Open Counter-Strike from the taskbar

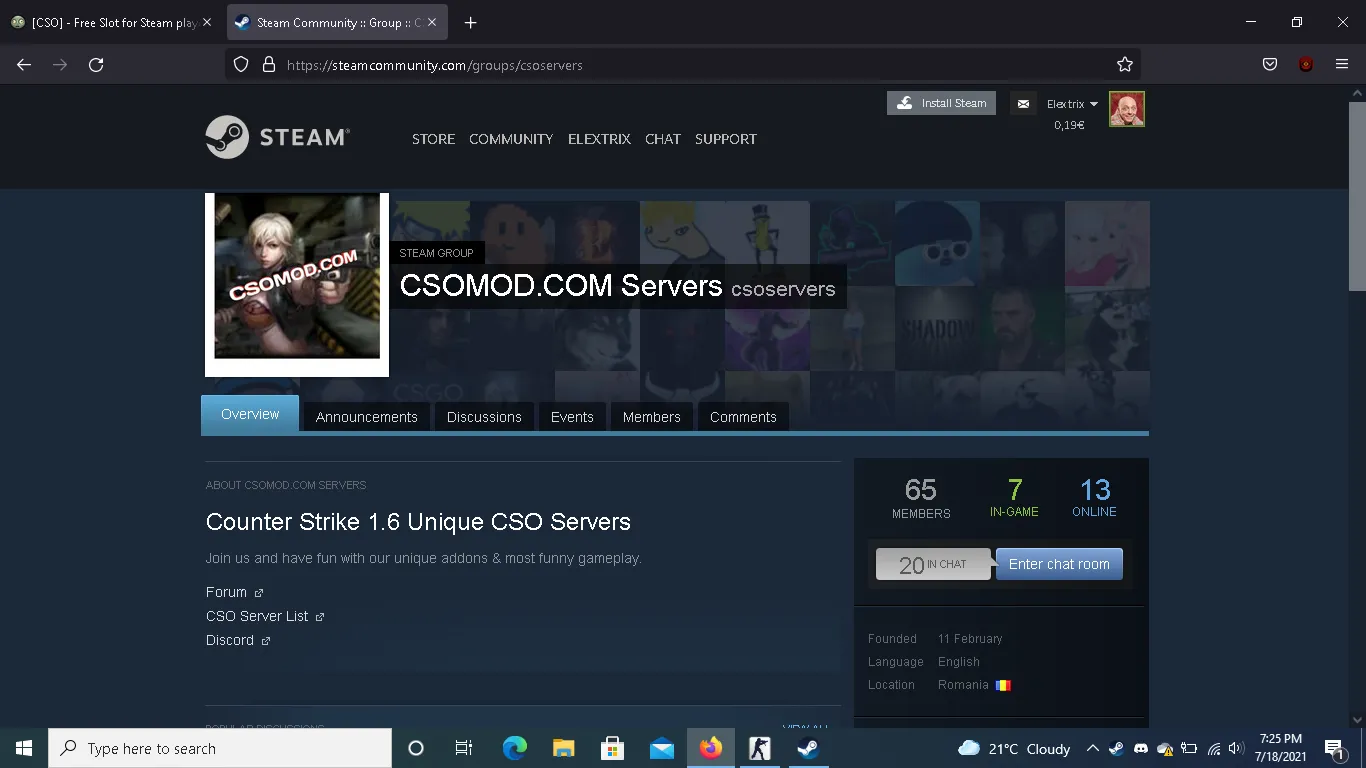pyautogui.click(x=760, y=748)
